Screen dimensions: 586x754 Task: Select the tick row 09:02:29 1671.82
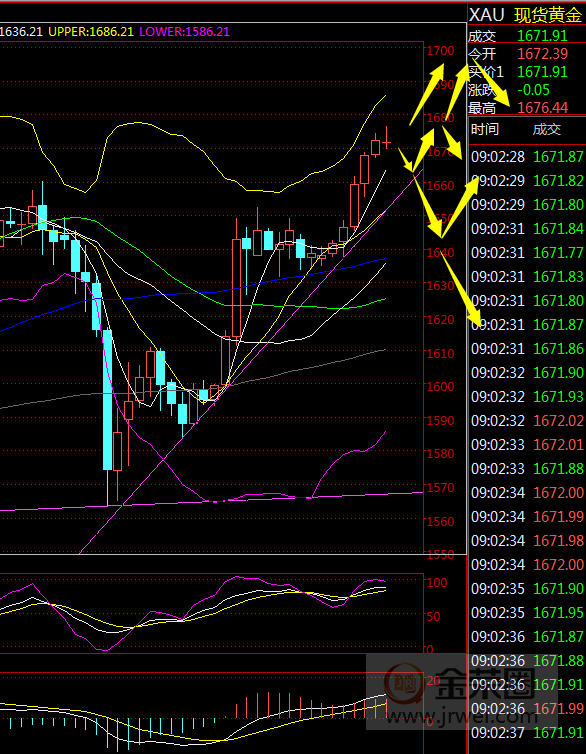coord(527,181)
